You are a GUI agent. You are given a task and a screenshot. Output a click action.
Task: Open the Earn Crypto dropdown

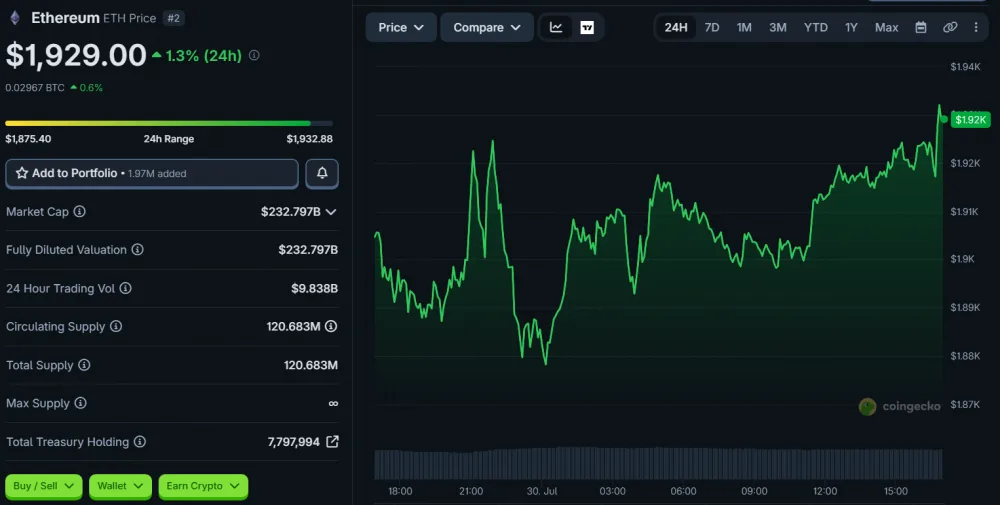(x=203, y=487)
